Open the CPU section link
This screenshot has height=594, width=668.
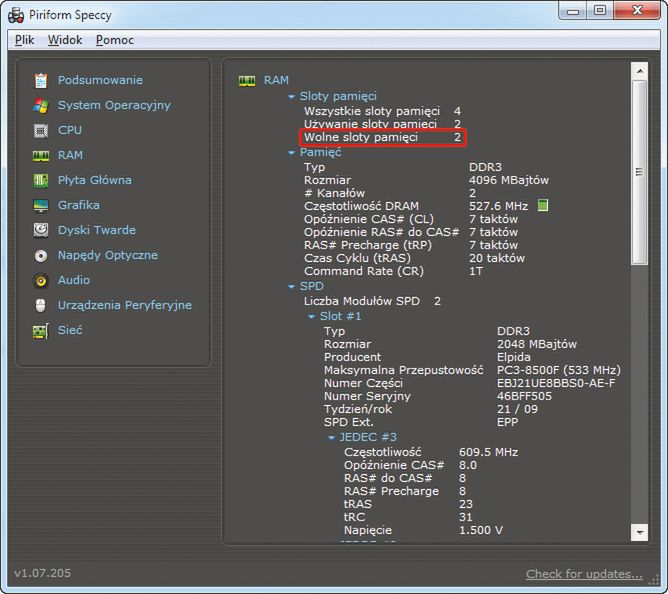pos(70,130)
